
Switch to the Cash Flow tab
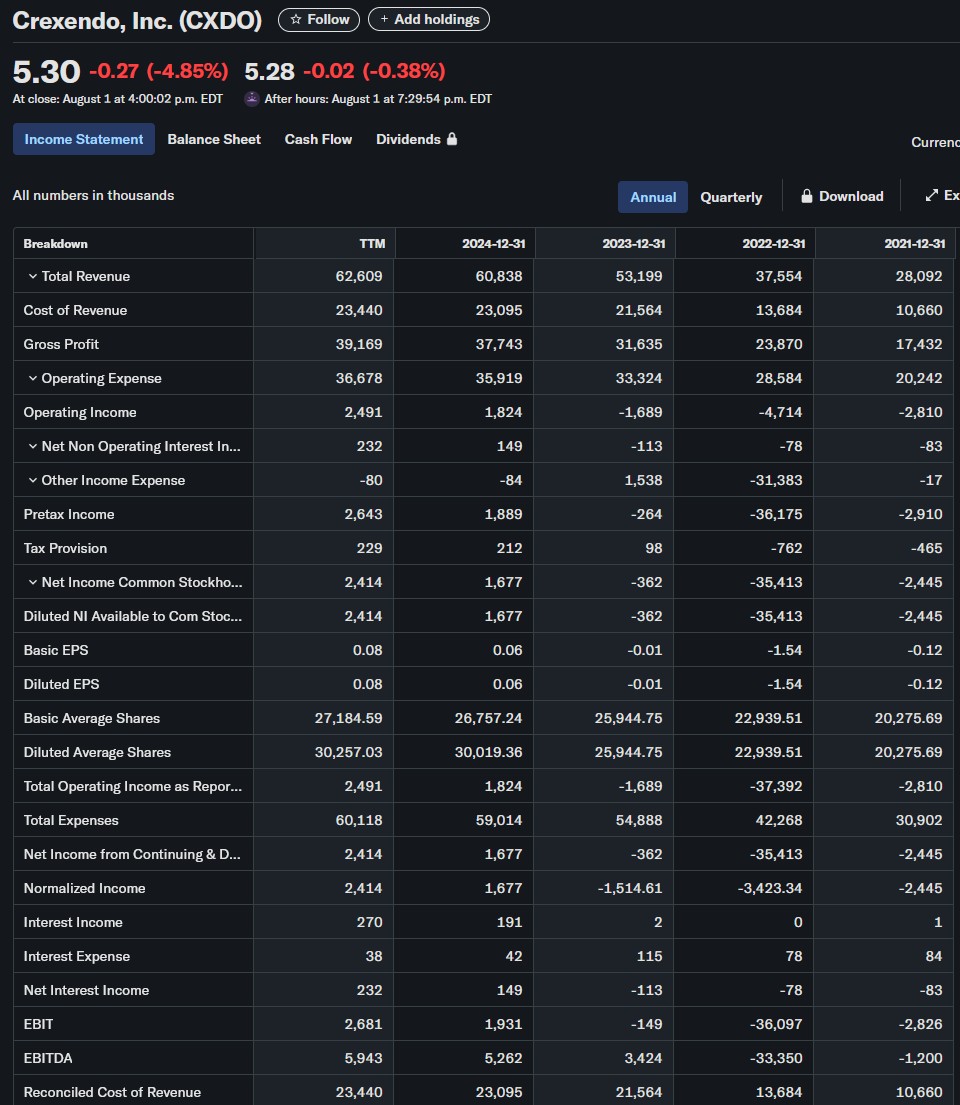click(x=319, y=140)
